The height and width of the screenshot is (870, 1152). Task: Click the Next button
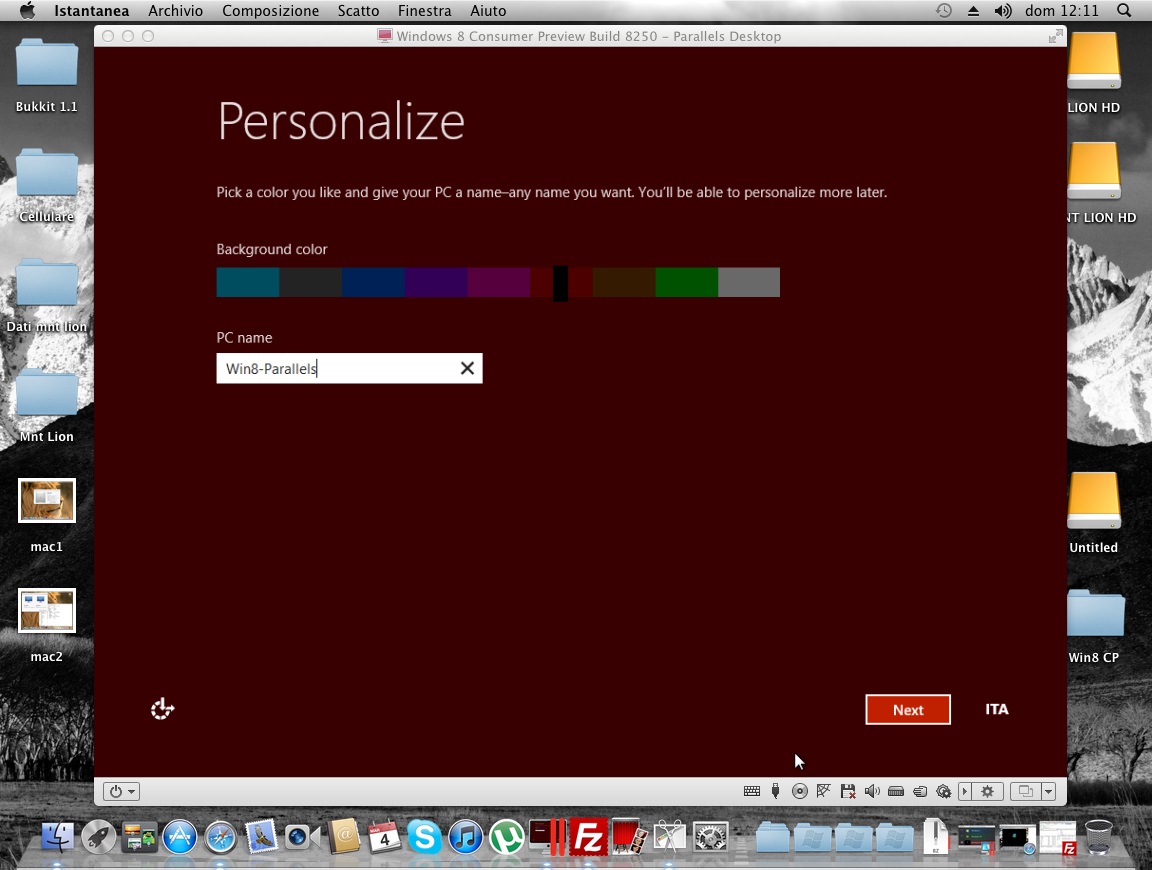pos(908,710)
